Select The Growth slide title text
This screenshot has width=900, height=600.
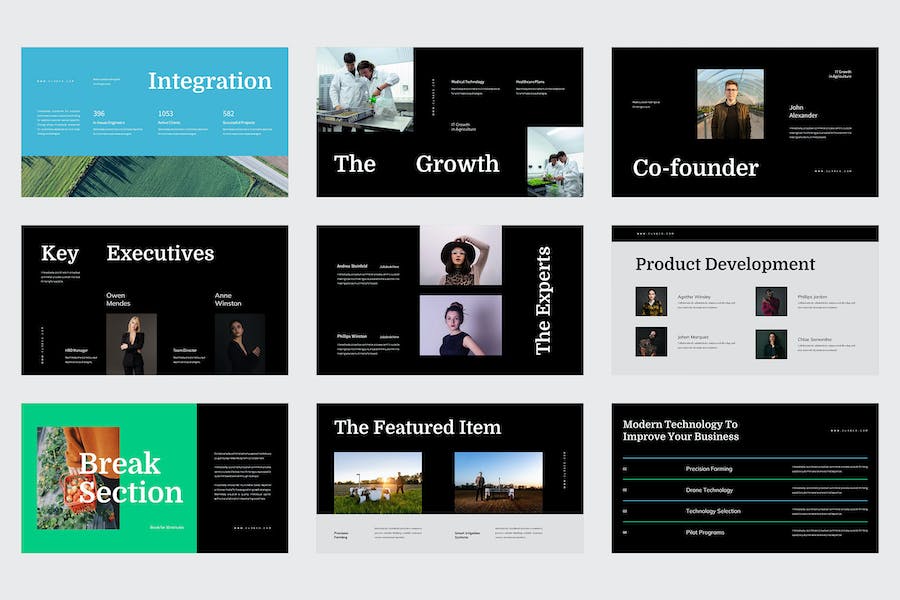pyautogui.click(x=417, y=164)
